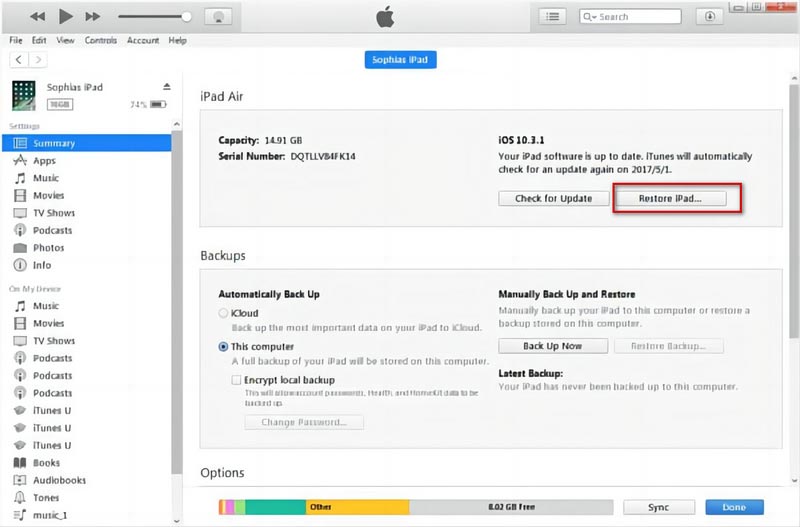Click the main pane vertical scrollbar

pyautogui.click(x=794, y=211)
